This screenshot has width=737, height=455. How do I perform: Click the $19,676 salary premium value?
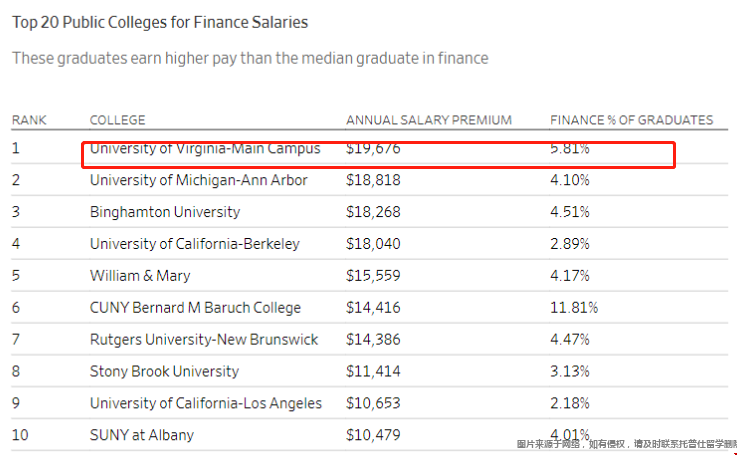point(373,148)
